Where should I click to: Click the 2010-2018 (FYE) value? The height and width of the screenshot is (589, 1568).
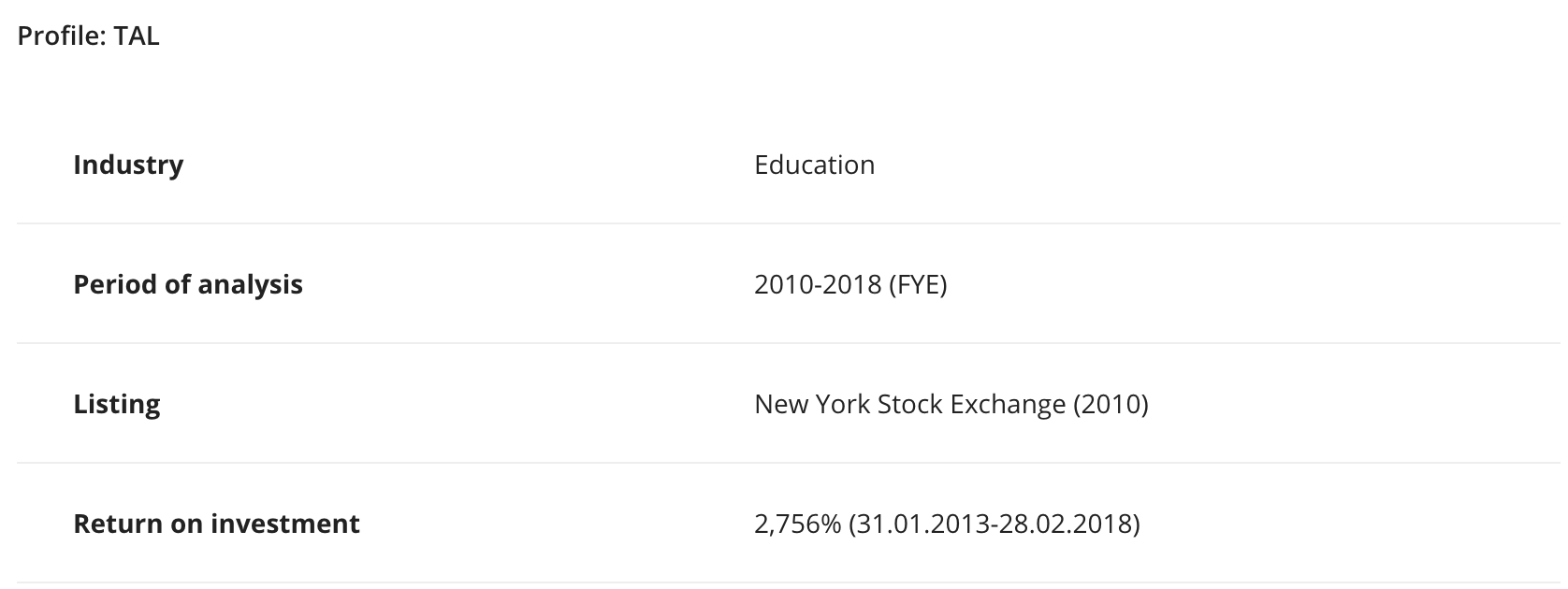click(850, 284)
